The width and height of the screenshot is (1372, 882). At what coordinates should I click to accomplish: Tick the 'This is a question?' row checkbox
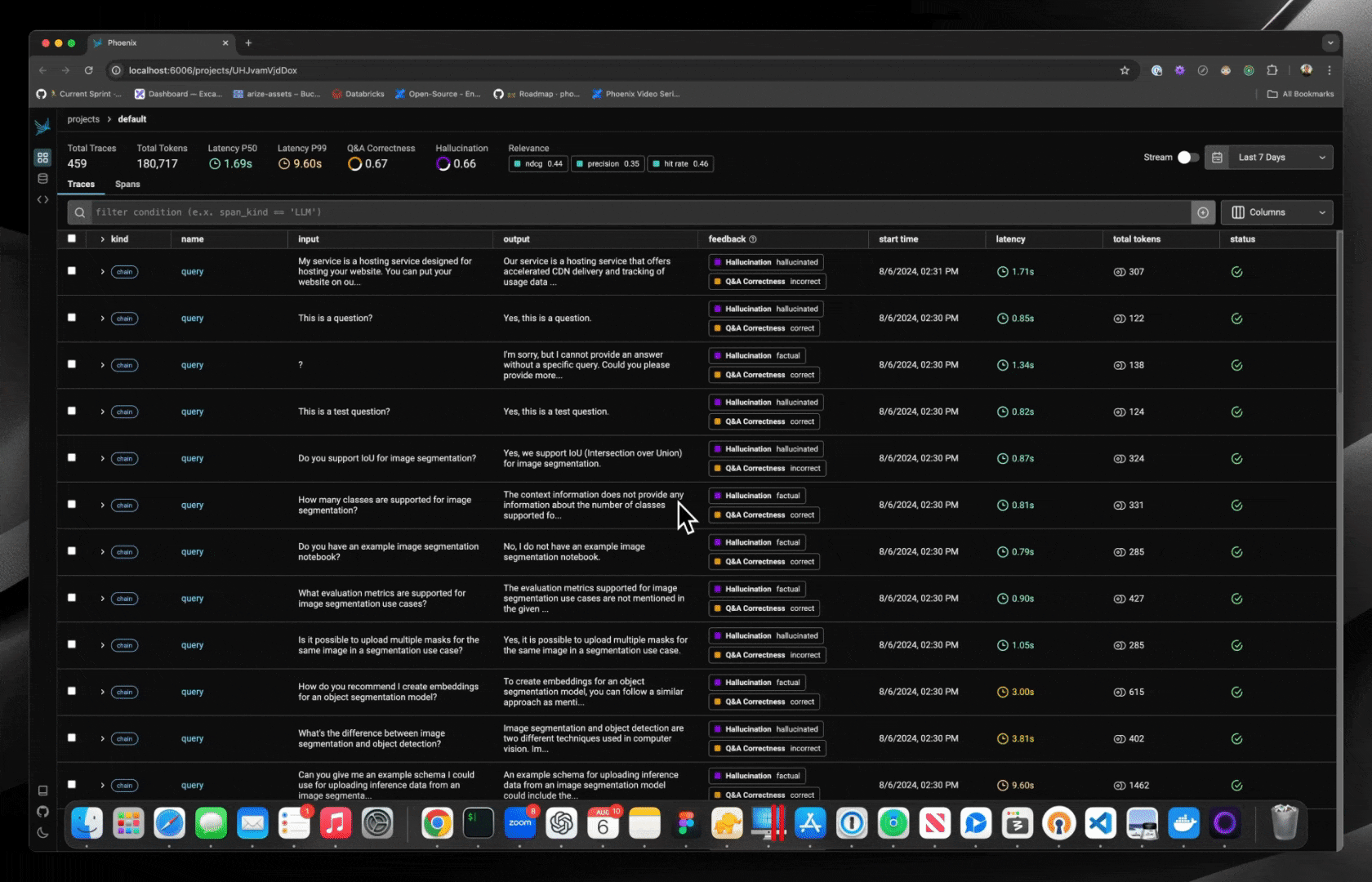pyautogui.click(x=72, y=317)
